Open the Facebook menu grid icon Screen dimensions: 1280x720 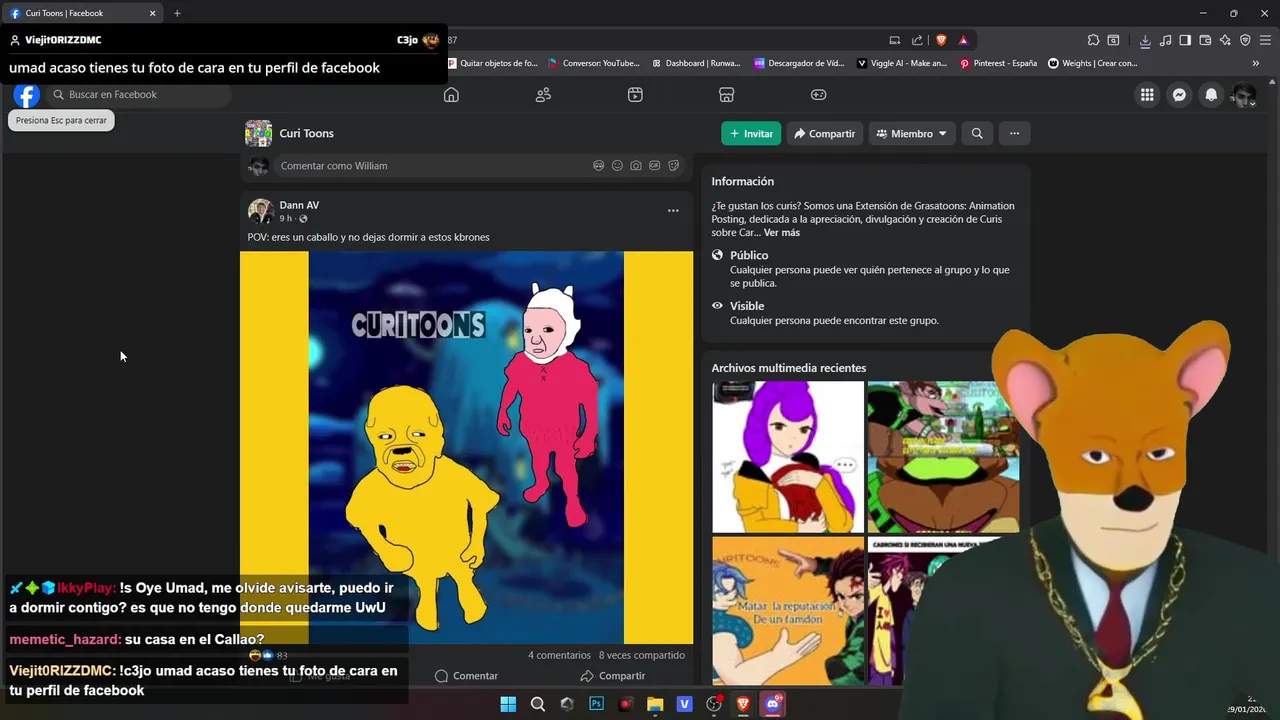pyautogui.click(x=1147, y=95)
